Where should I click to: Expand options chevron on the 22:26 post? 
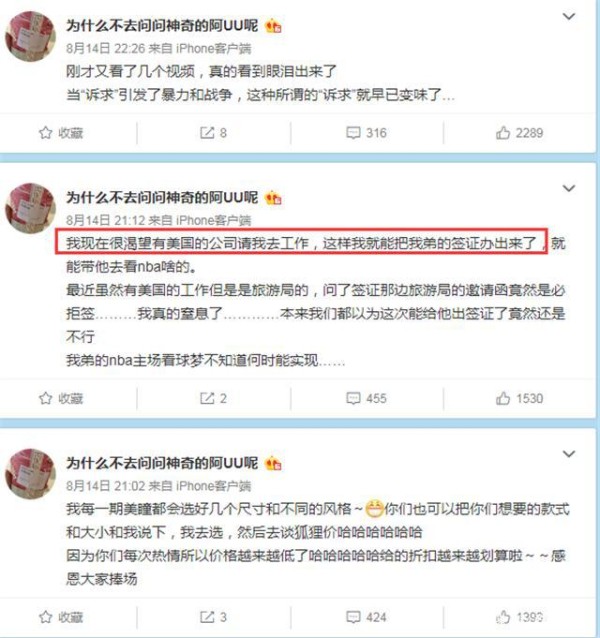[x=568, y=16]
